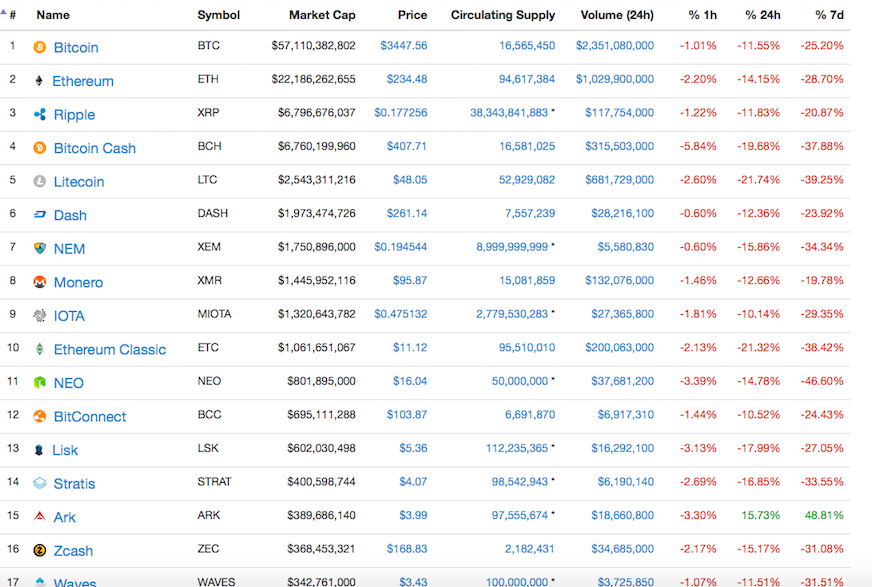Click the Zcash logo icon

tap(39, 550)
